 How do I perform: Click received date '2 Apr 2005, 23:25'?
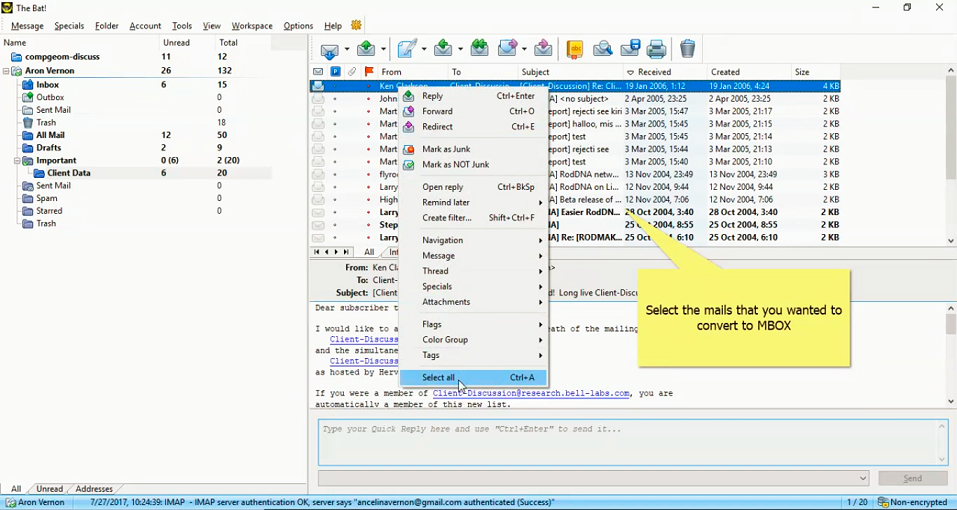point(655,98)
